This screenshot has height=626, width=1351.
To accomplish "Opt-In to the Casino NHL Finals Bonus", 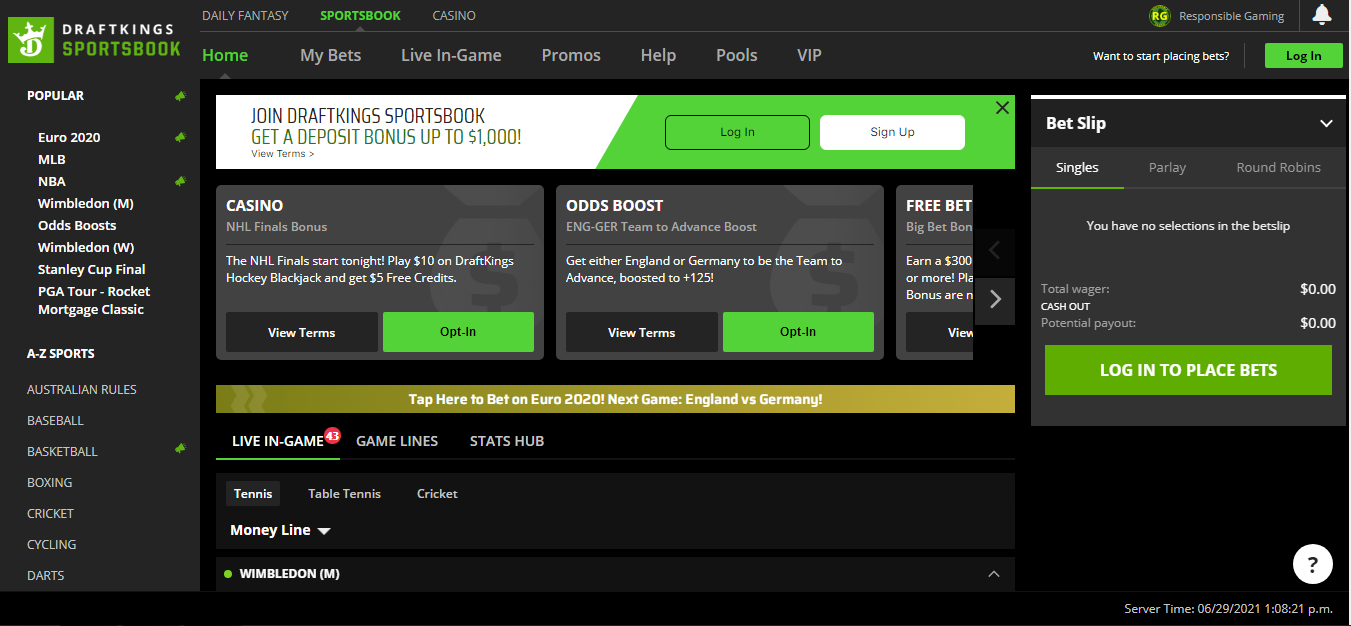I will [458, 332].
